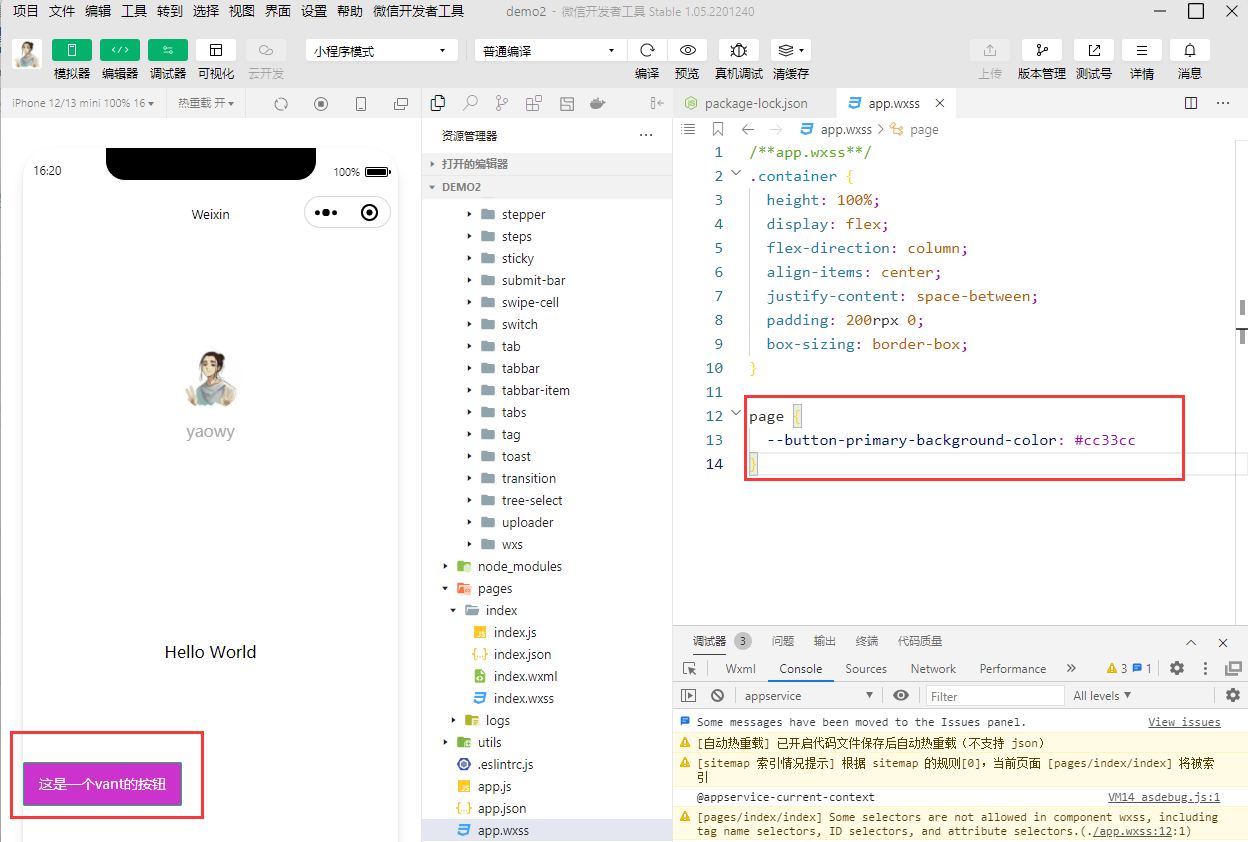1248x842 pixels.
Task: Toggle the element inspector arrow icon
Action: 689,668
